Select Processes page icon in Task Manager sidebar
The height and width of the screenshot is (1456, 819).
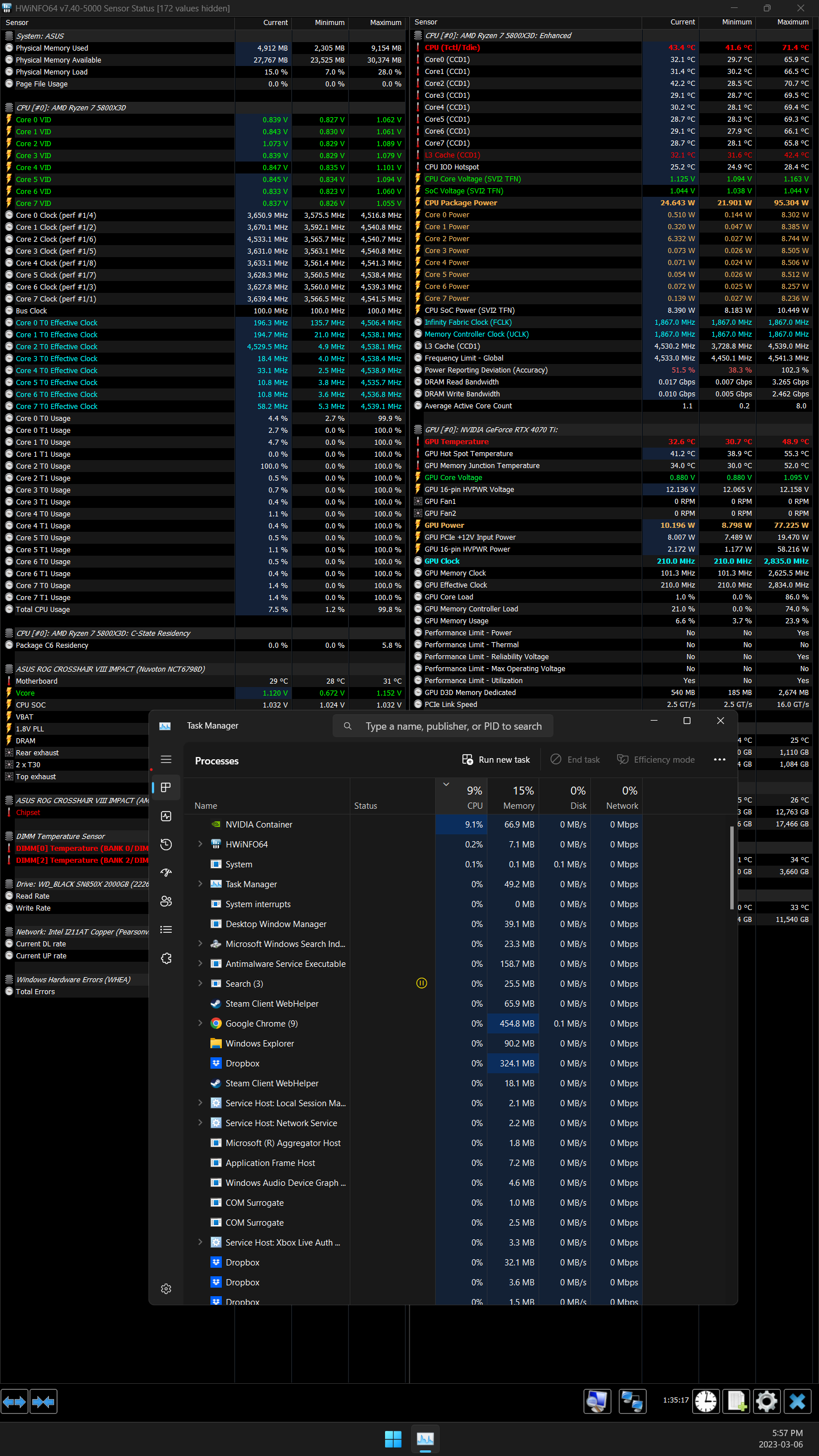(x=166, y=788)
